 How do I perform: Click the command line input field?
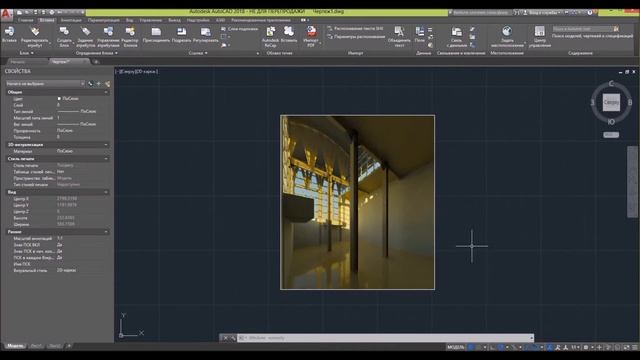coord(386,338)
